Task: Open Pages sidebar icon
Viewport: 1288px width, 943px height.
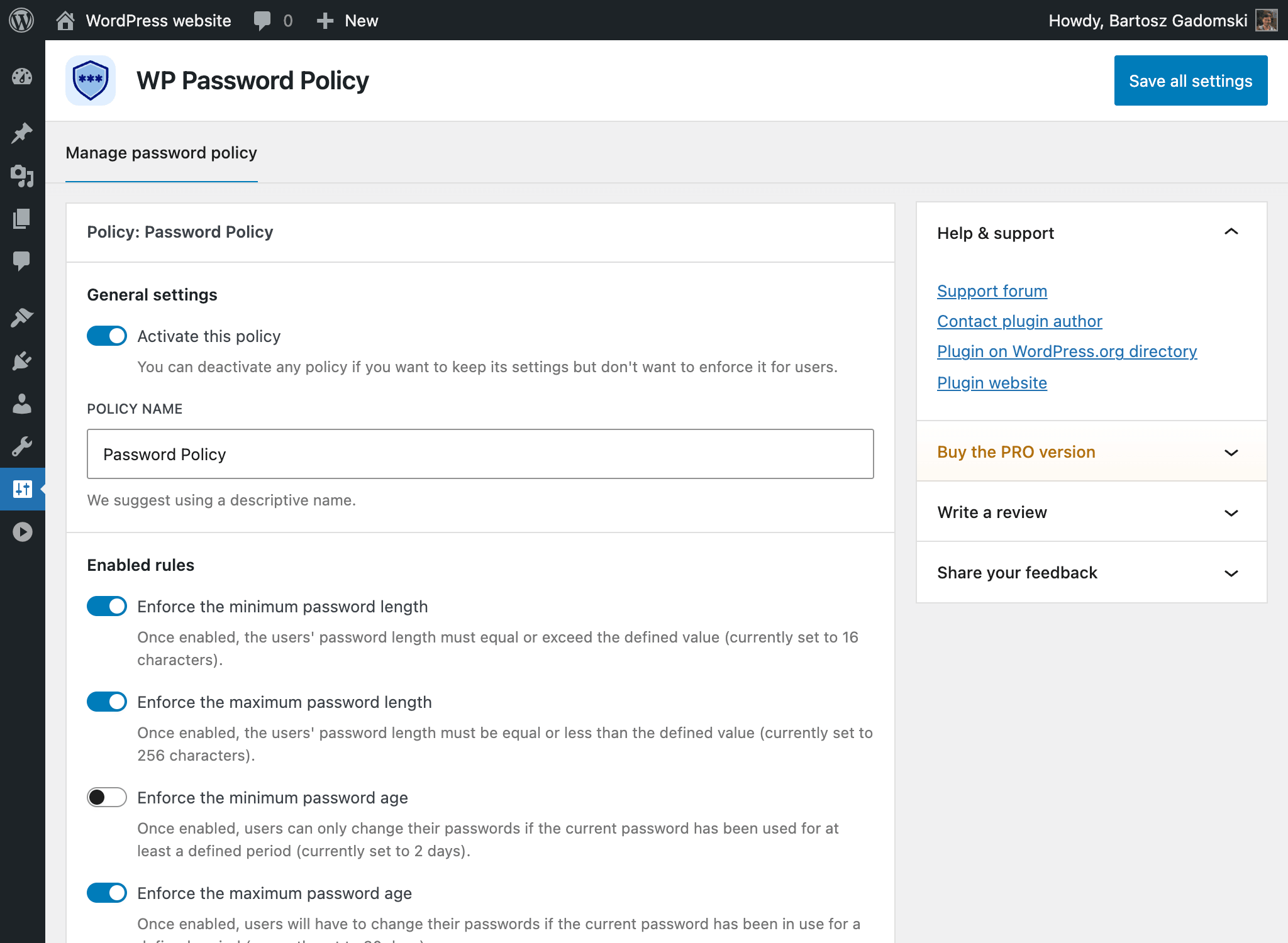Action: click(22, 219)
